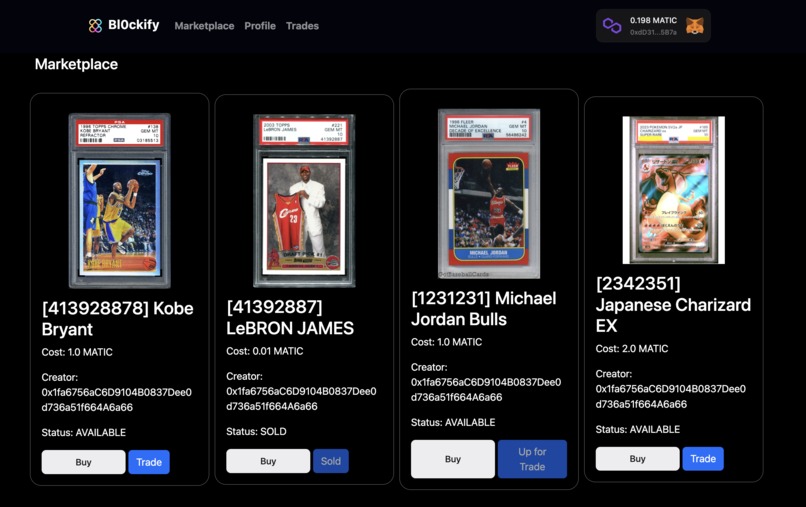Click the MetaMask fox icon
Viewport: 806px width, 507px height.
(x=695, y=26)
